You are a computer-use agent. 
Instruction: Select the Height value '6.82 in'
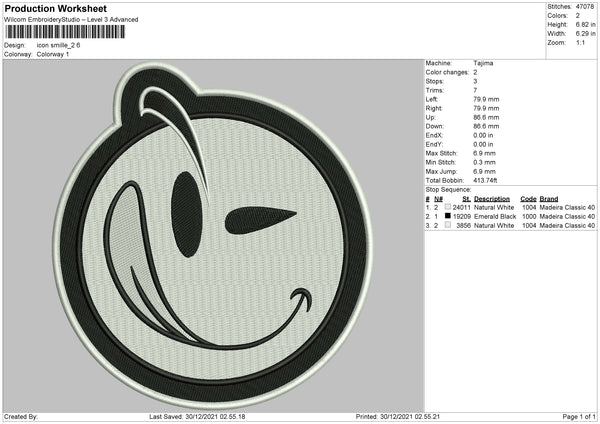(x=585, y=24)
